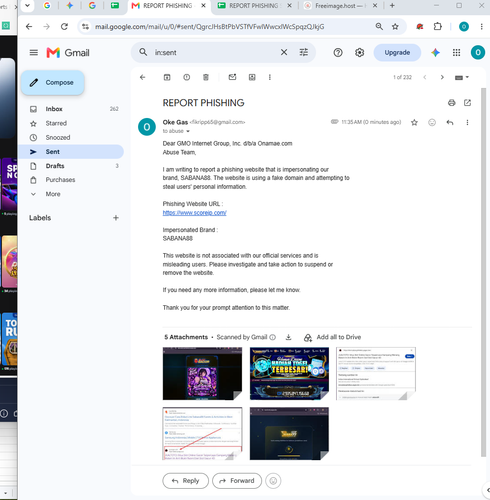Go back in browser history

pos(29,26)
